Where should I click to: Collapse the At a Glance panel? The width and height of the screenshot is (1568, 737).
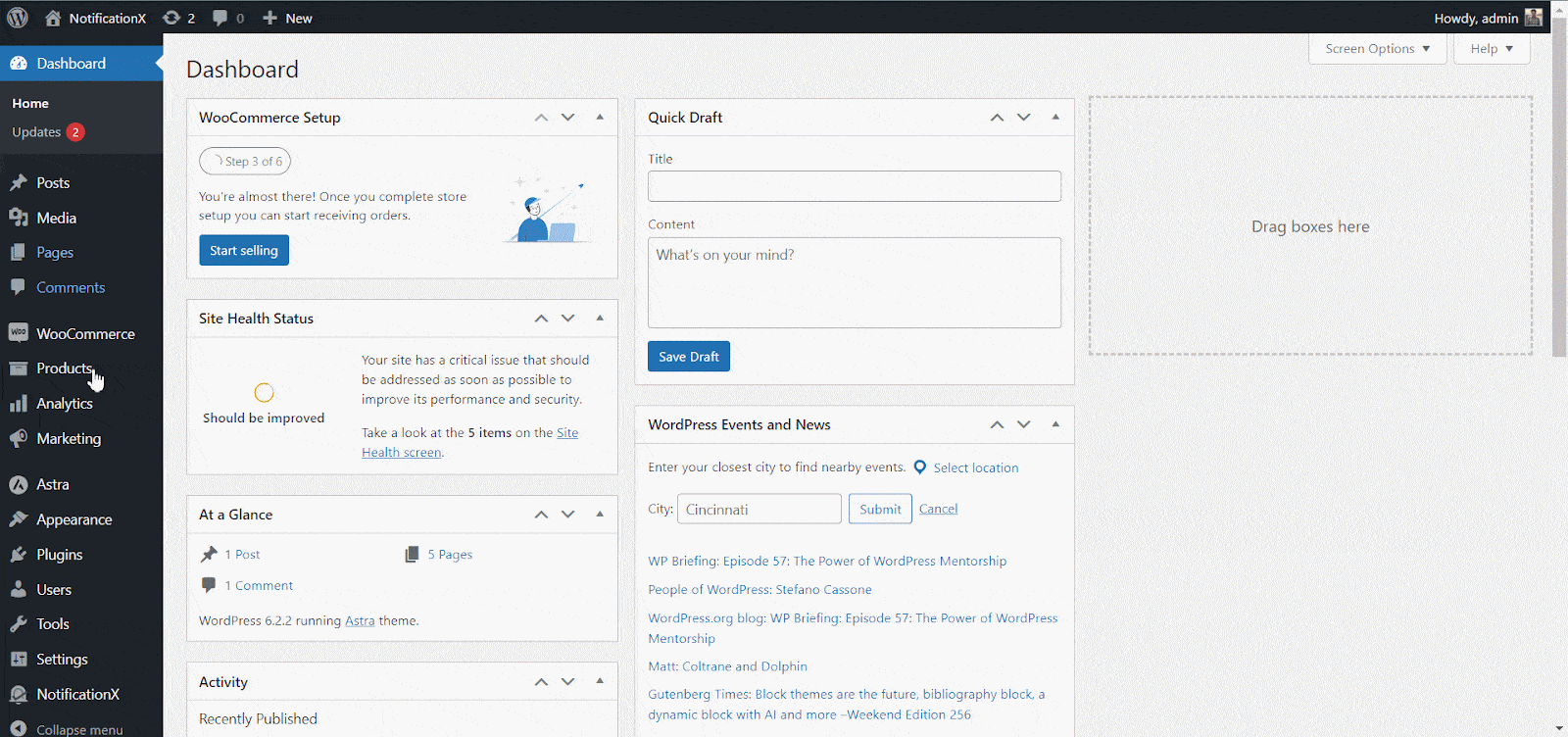pos(600,515)
